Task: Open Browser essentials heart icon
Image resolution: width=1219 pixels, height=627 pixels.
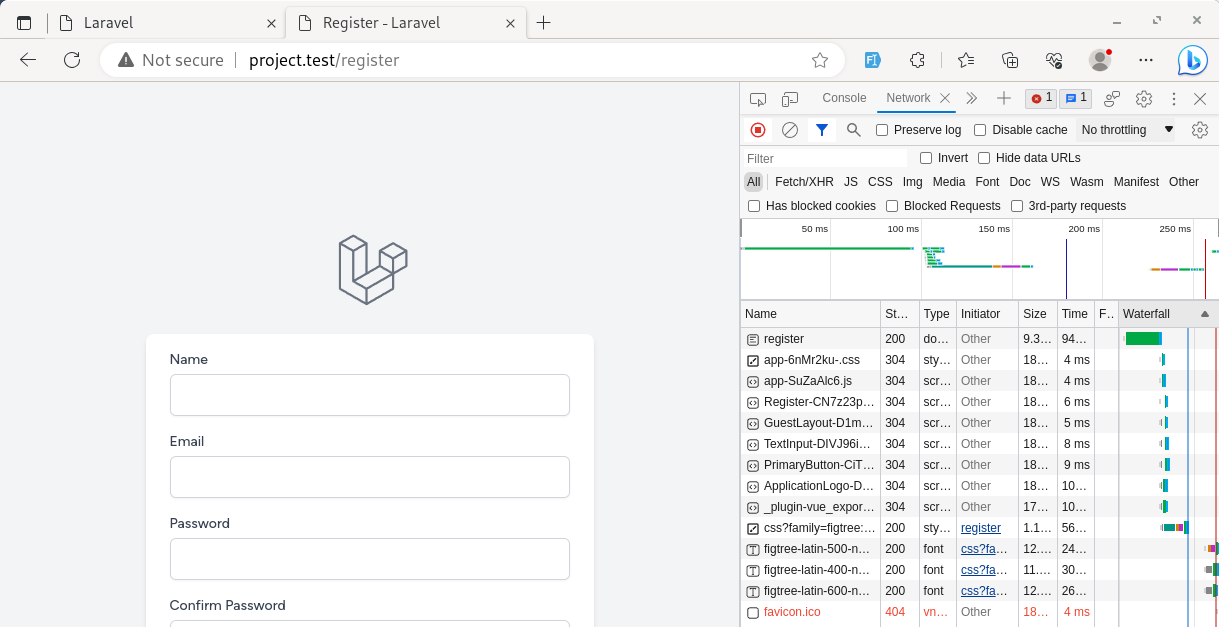Action: (1054, 60)
